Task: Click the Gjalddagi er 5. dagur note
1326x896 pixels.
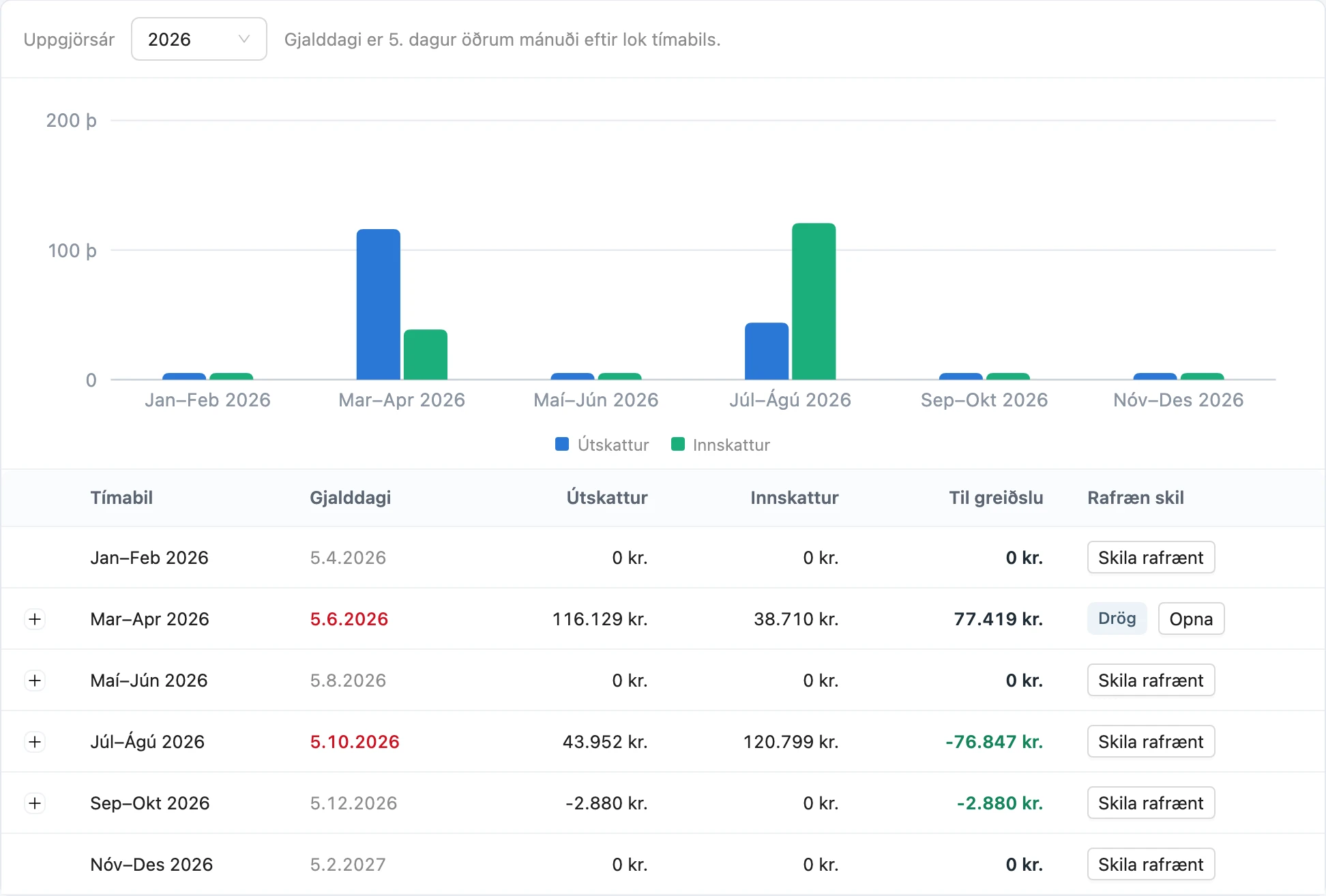Action: coord(503,40)
